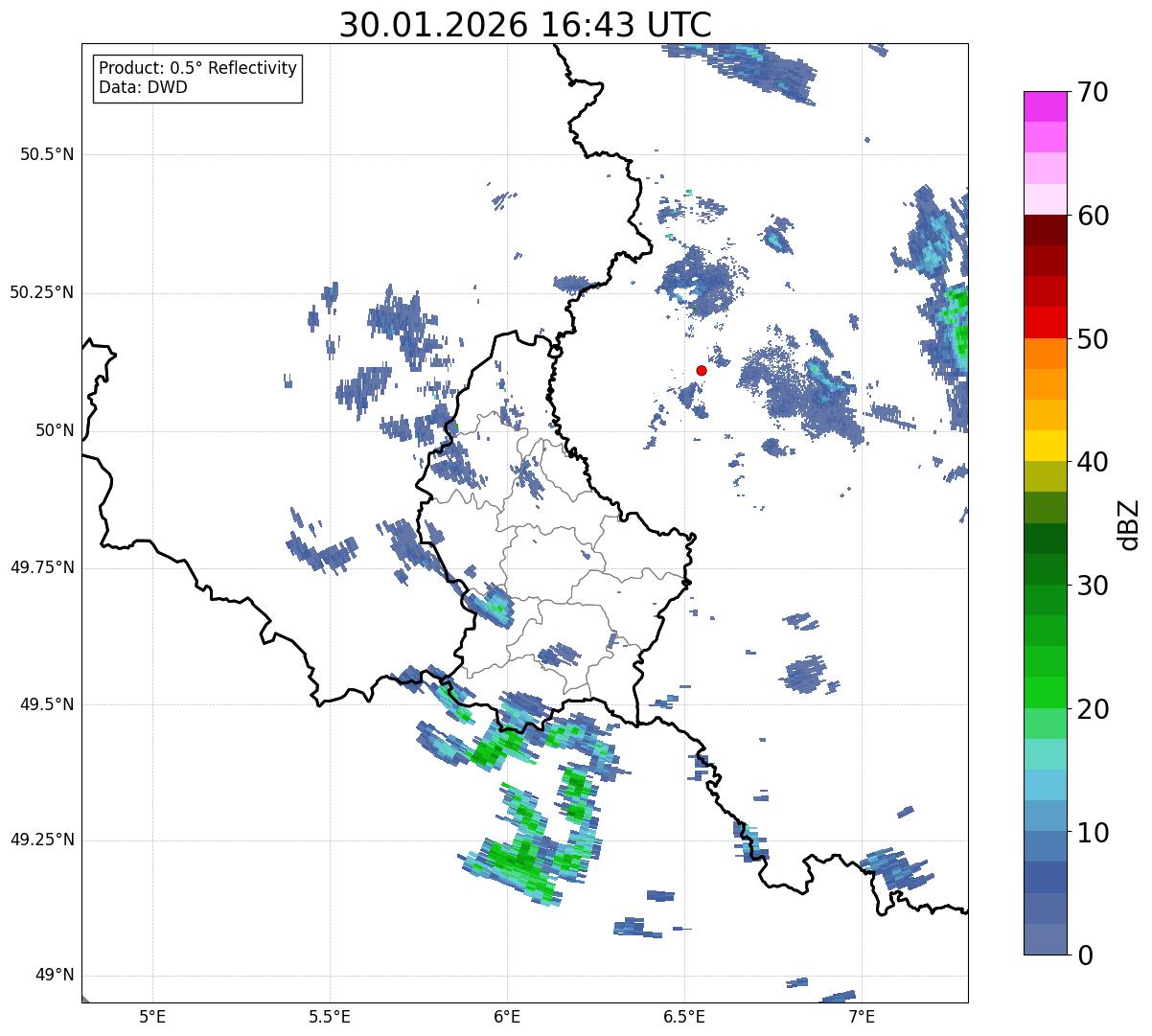Click the colorbar tick label 0
This screenshot has width=1152, height=1036.
1085,955
